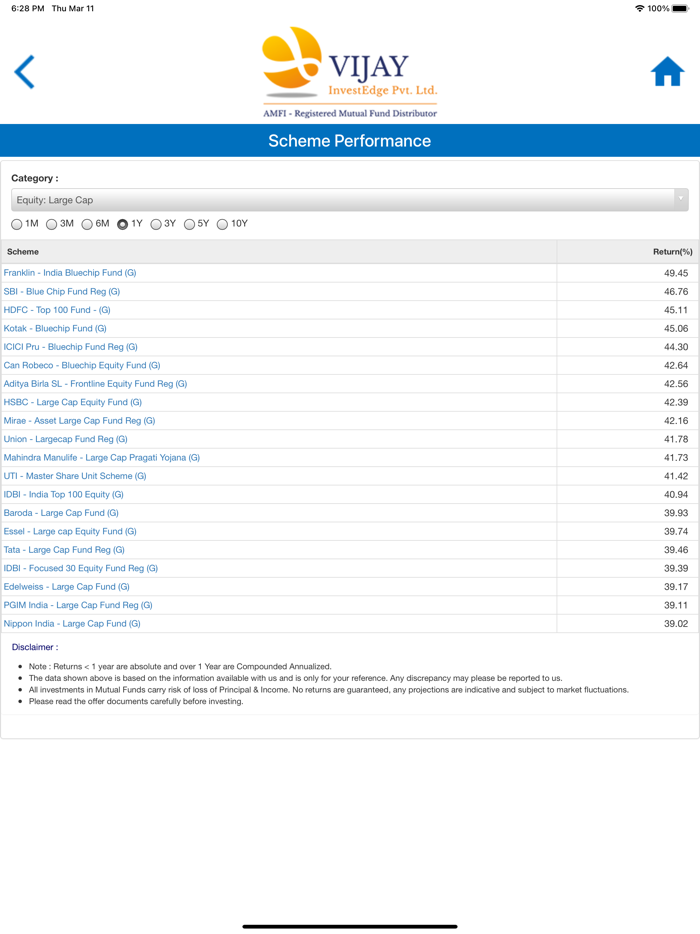Click the 45.11 return value
700x934 pixels.
click(676, 310)
